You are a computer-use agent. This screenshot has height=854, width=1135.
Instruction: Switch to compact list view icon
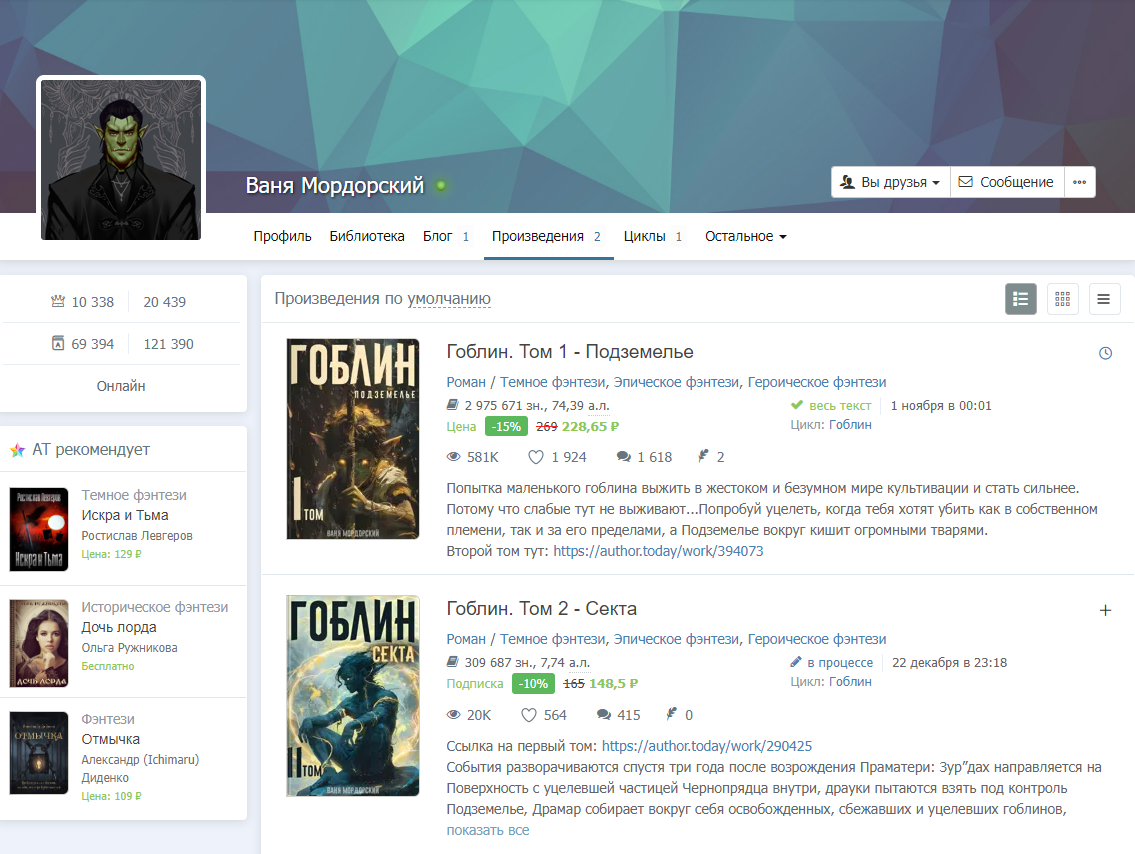[1104, 298]
